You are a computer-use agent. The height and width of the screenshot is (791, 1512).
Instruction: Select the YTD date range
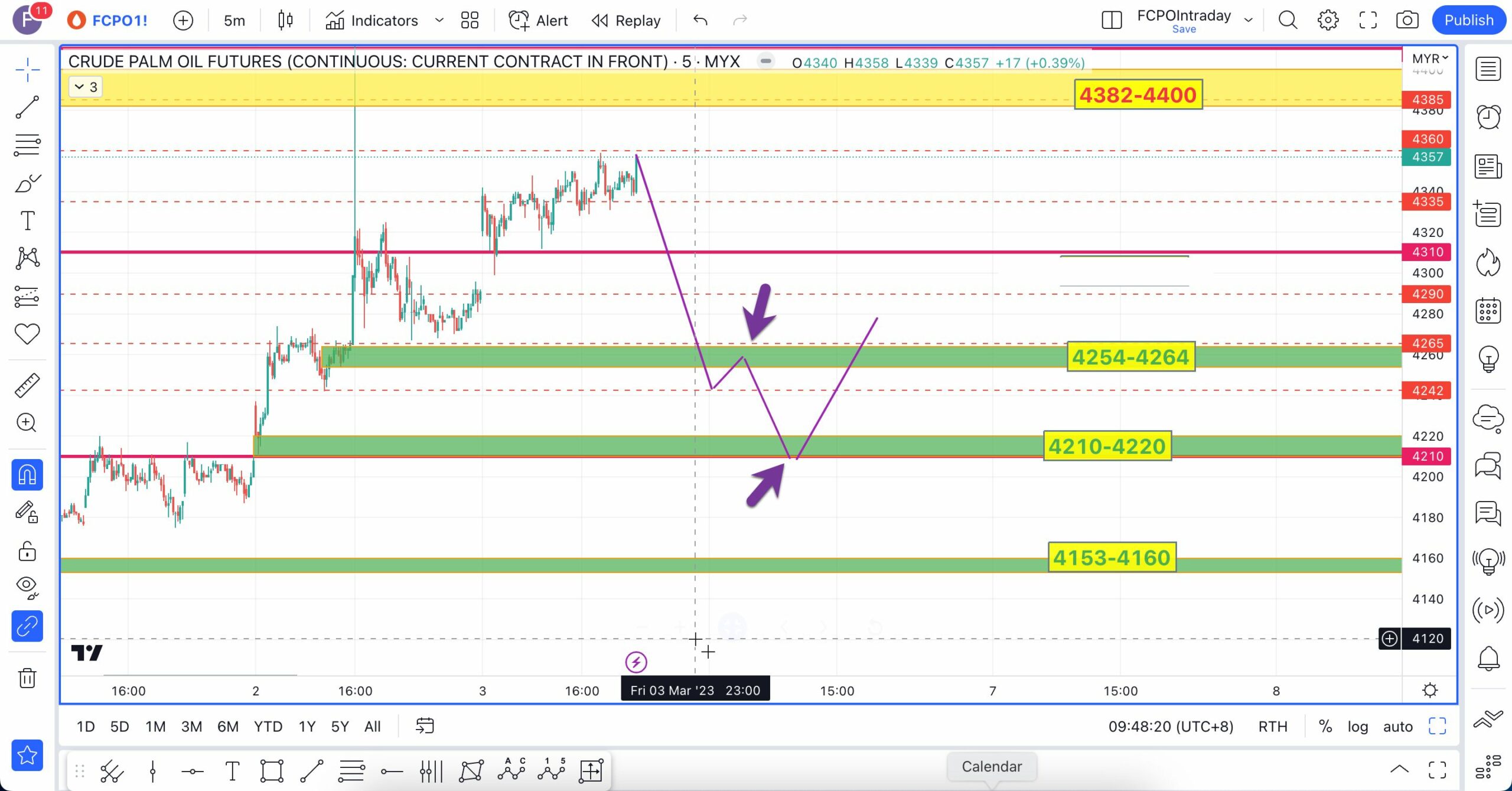click(268, 727)
